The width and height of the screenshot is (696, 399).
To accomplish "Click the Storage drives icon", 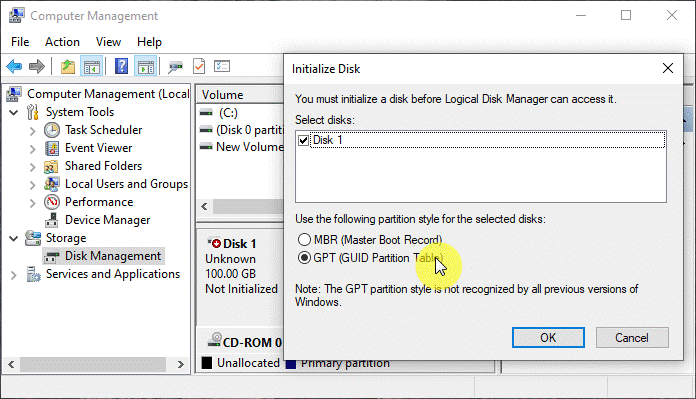I will tap(33, 238).
